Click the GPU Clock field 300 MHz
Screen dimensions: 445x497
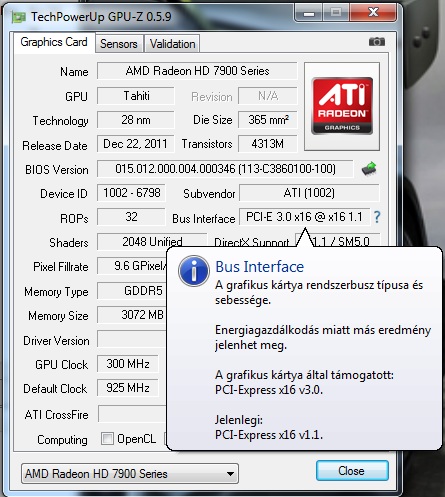click(x=128, y=364)
